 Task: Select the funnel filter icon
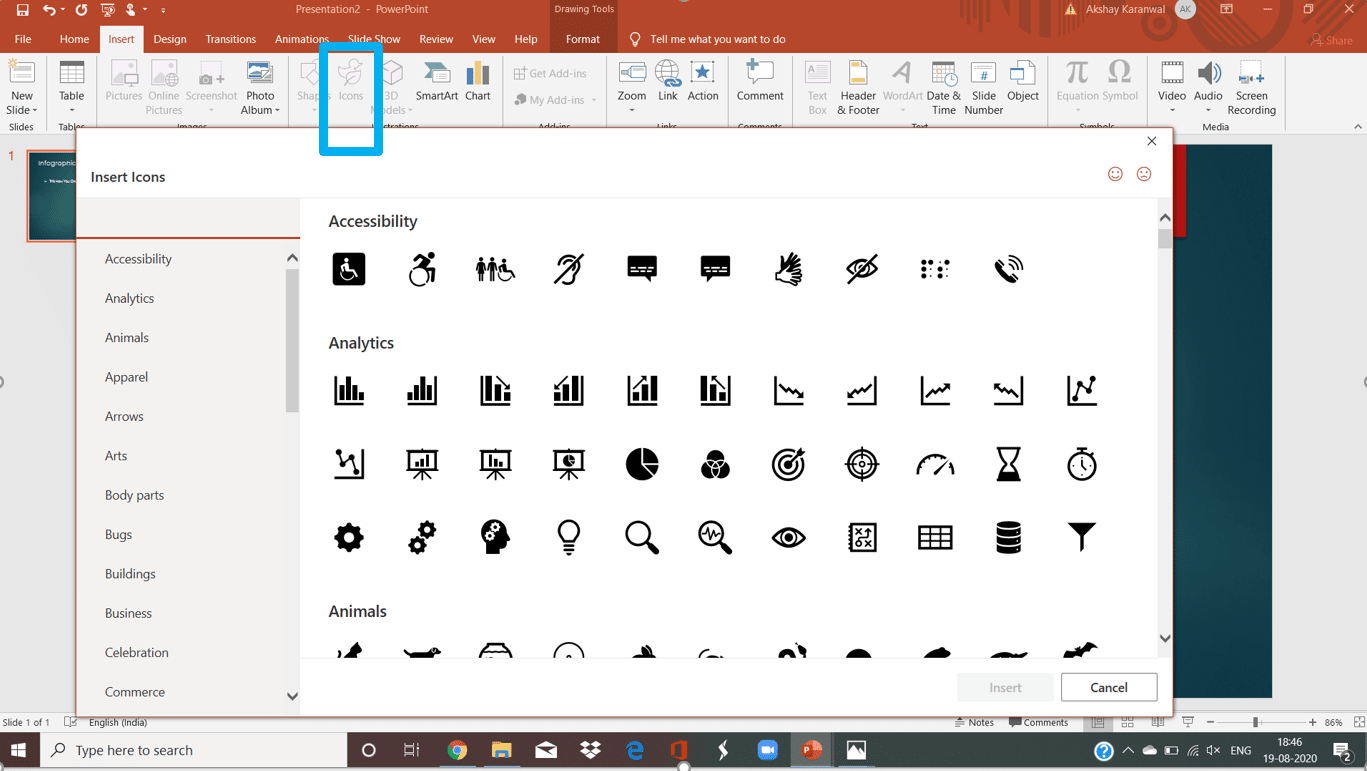pyautogui.click(x=1081, y=537)
